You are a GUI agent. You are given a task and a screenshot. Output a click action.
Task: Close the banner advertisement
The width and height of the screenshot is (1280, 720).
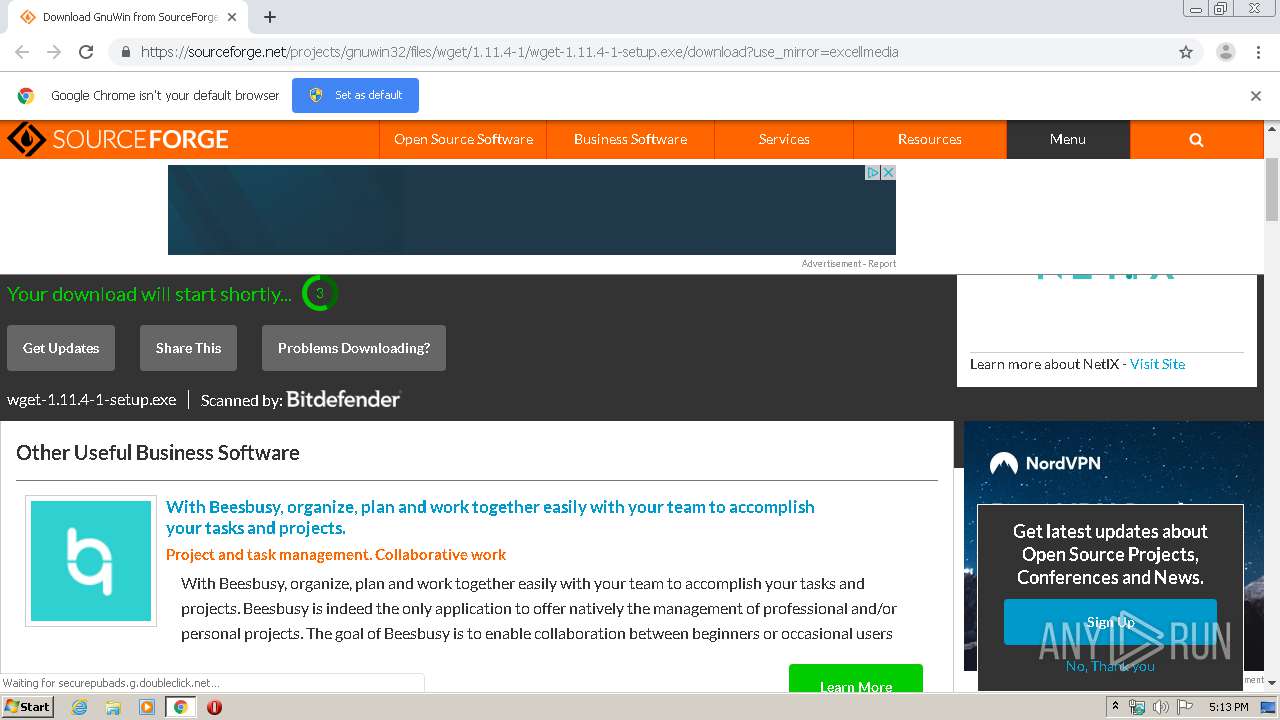click(888, 172)
